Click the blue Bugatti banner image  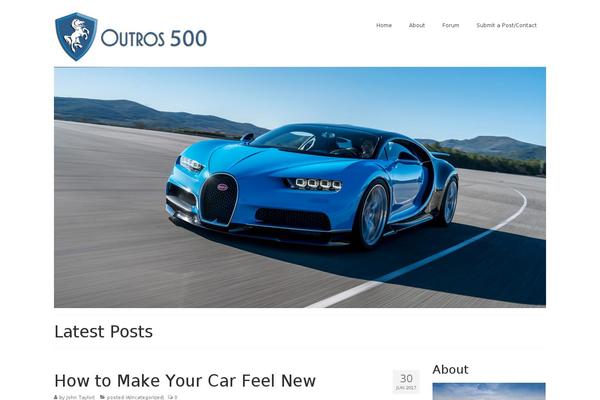(300, 188)
